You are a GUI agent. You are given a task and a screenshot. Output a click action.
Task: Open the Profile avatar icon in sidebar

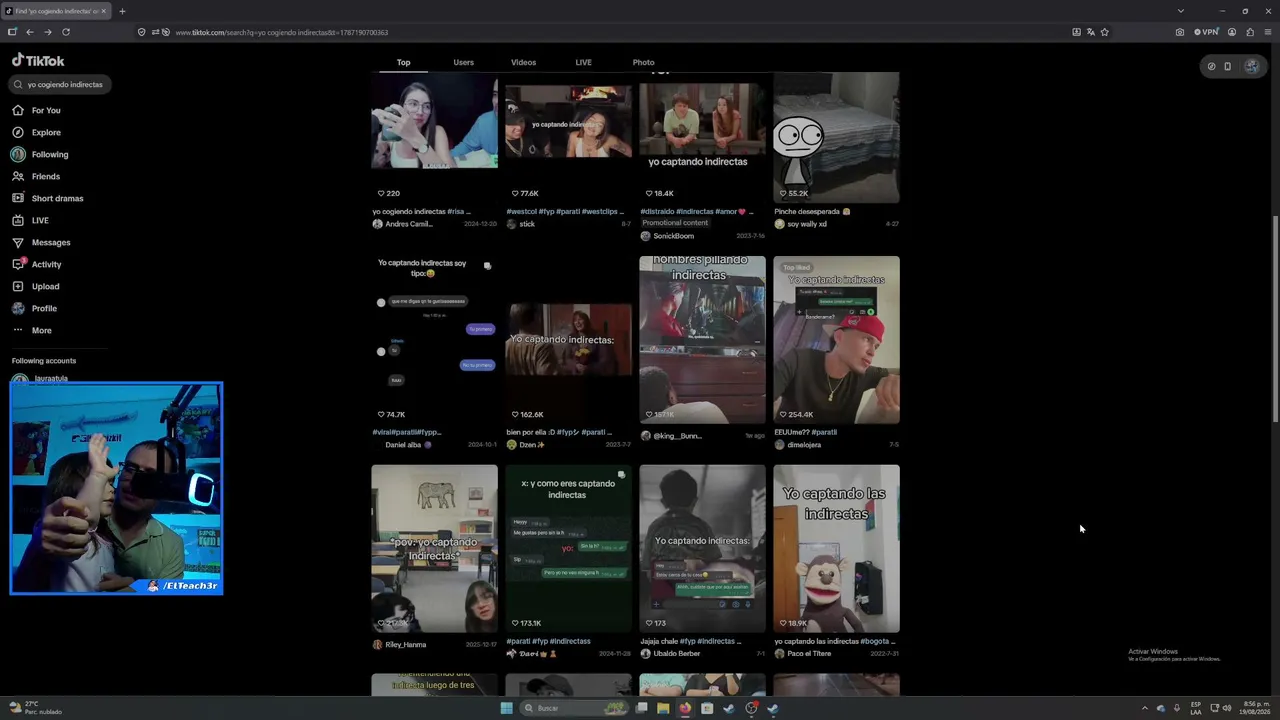[x=18, y=308]
